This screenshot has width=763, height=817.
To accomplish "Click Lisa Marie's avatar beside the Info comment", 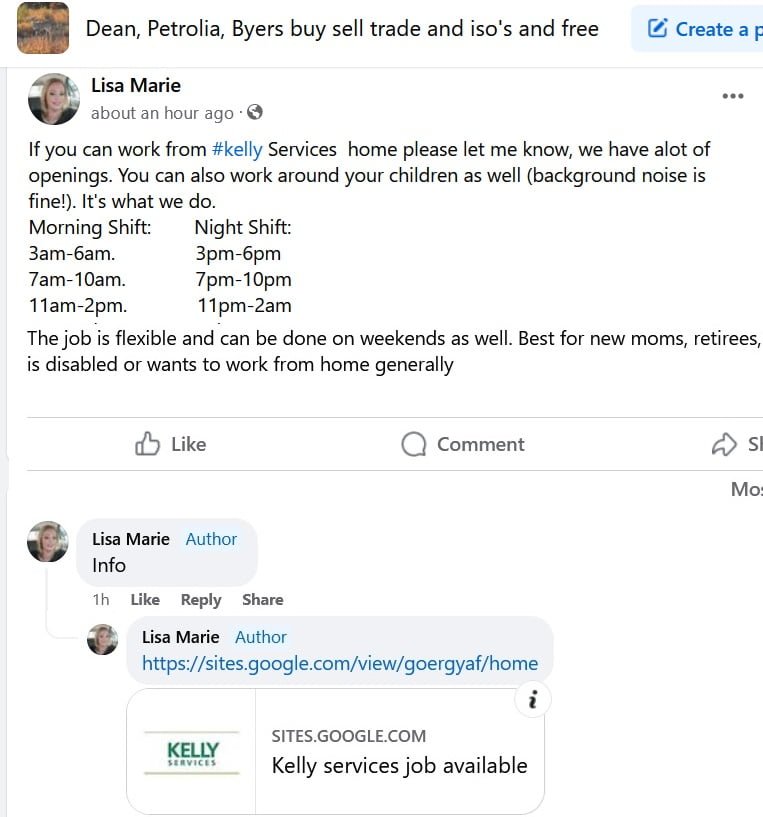I will pos(48,541).
